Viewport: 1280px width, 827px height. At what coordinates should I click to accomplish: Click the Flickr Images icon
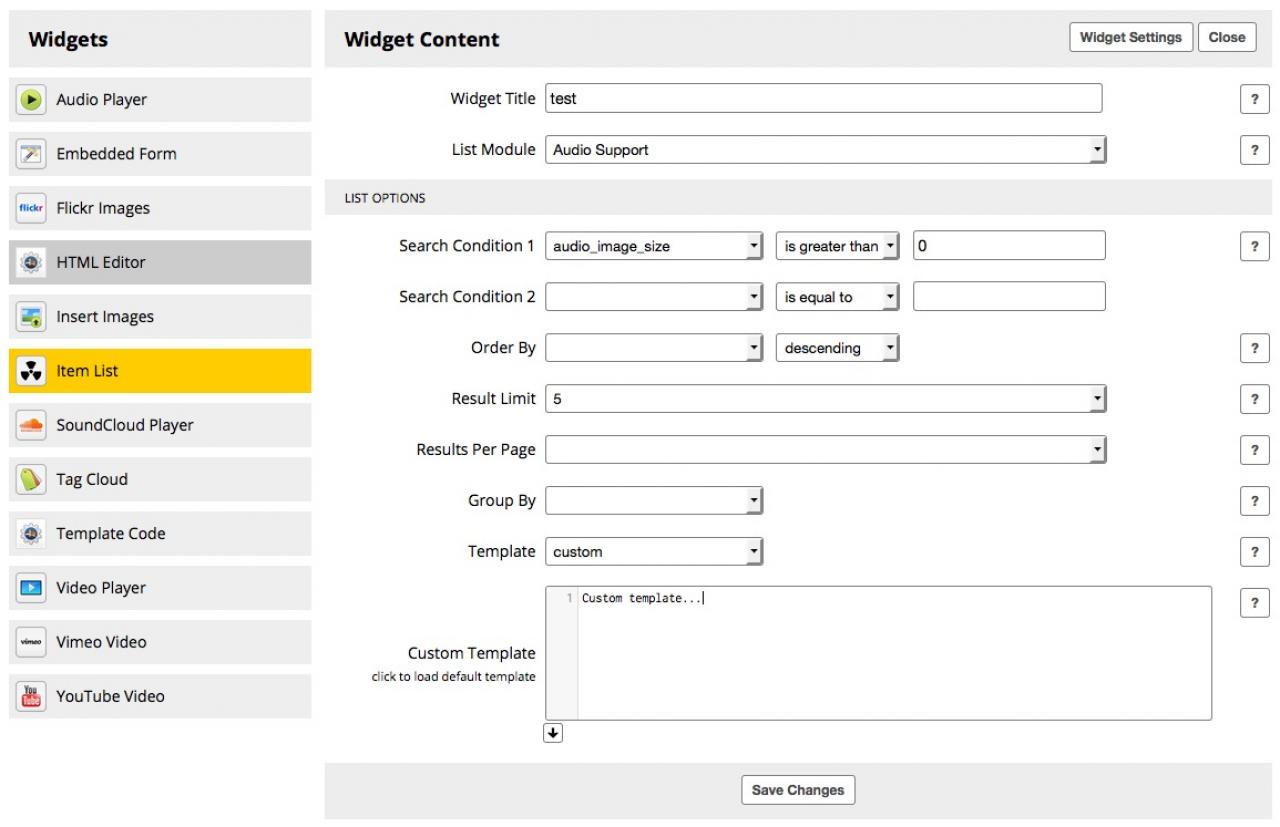(31, 208)
